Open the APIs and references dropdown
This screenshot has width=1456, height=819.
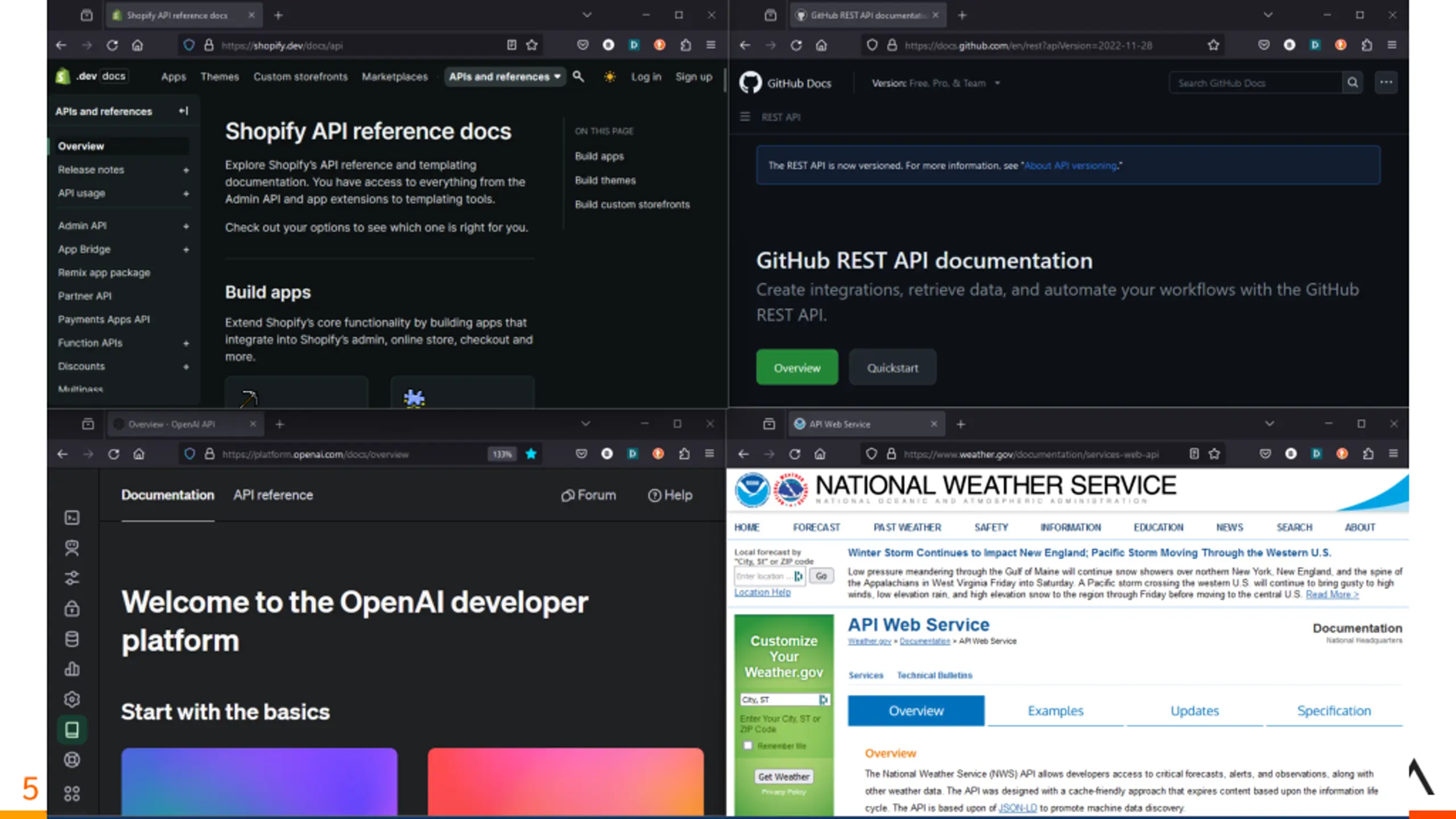(x=505, y=76)
